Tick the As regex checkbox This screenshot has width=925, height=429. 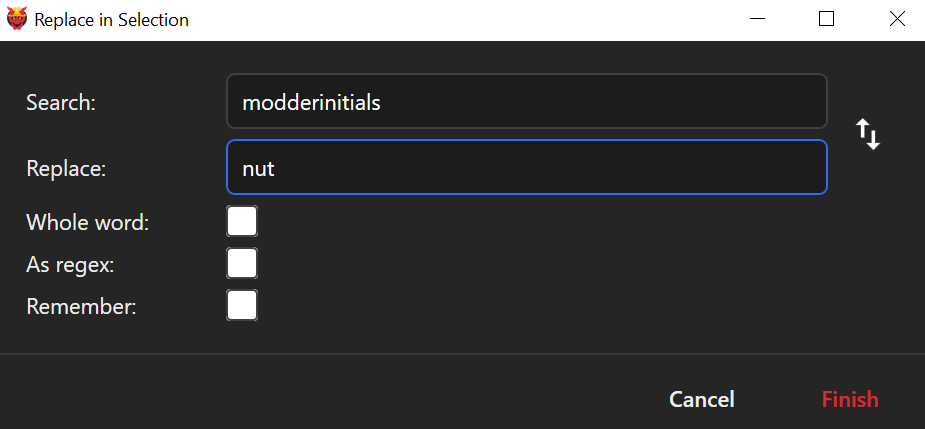[x=242, y=263]
